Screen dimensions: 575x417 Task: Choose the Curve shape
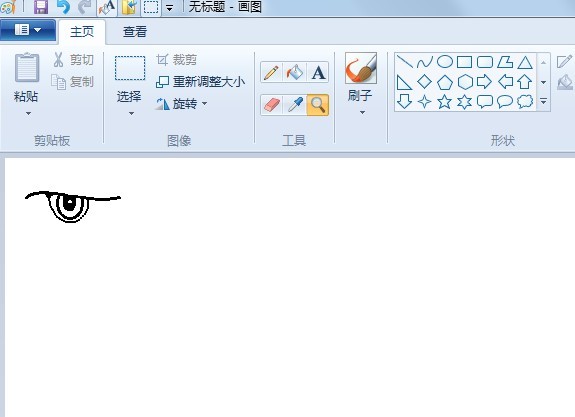point(425,62)
